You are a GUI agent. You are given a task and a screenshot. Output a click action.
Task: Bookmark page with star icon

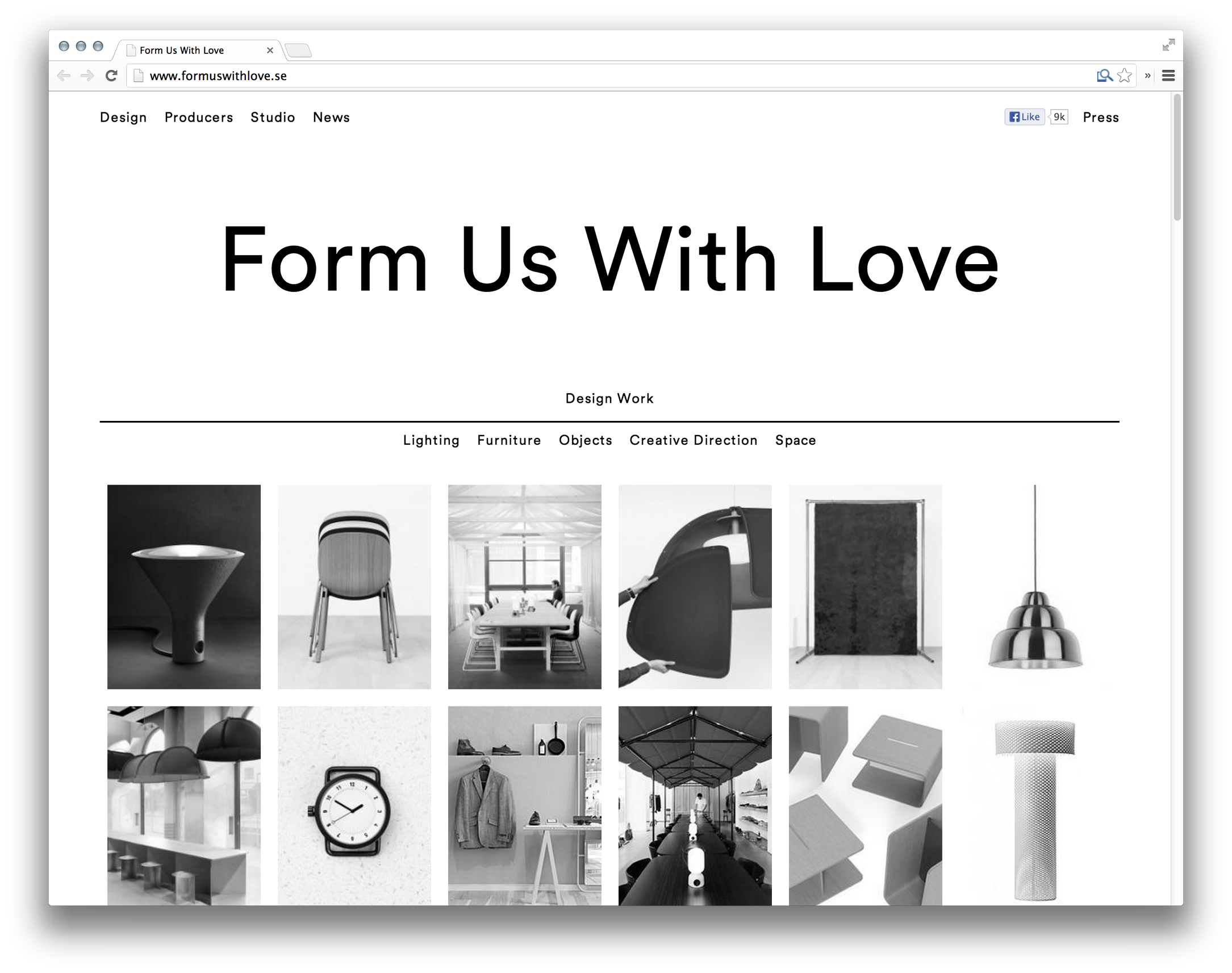(x=1124, y=76)
